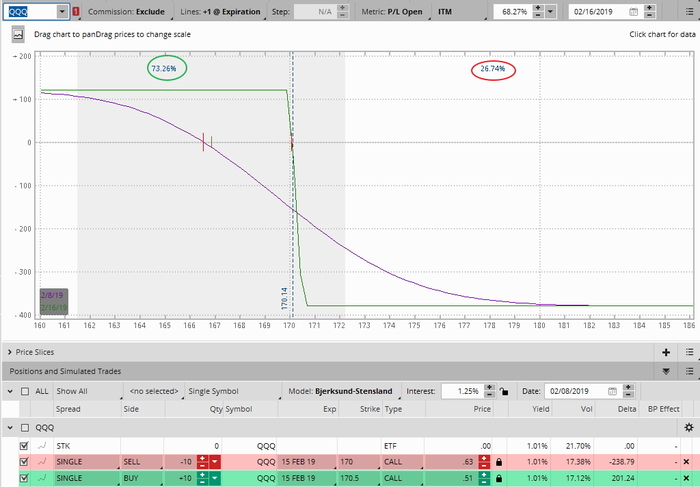Screen dimensions: 700x487
Task: Increase the 68.27% probability value with plus
Action: (x=538, y=8)
